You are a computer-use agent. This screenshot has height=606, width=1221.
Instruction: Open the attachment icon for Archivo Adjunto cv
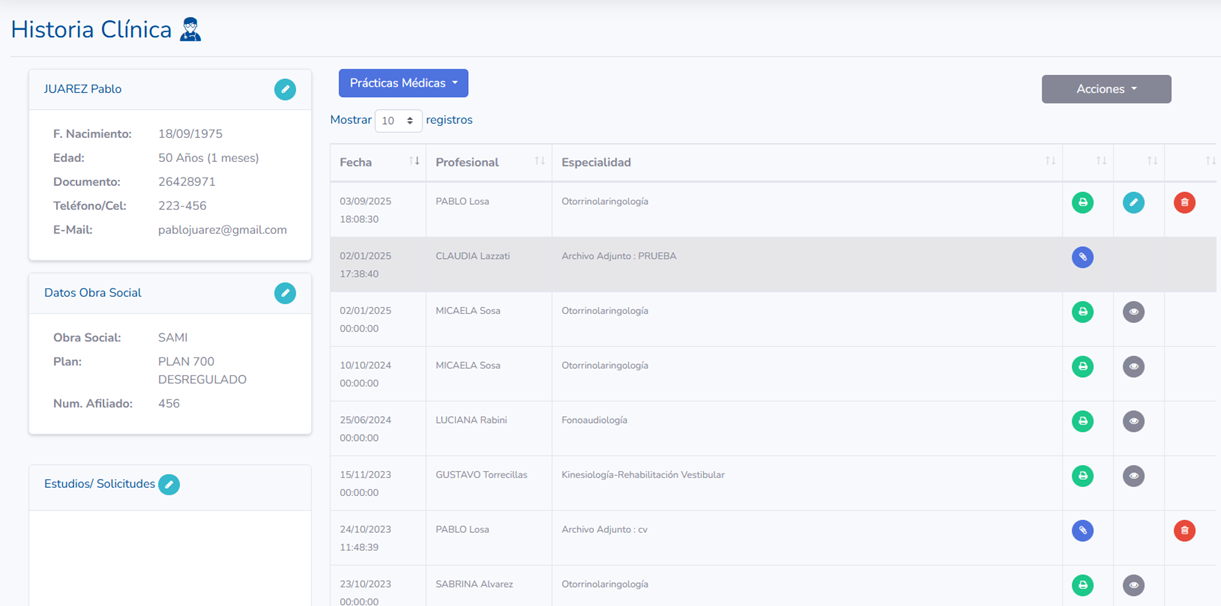point(1082,531)
